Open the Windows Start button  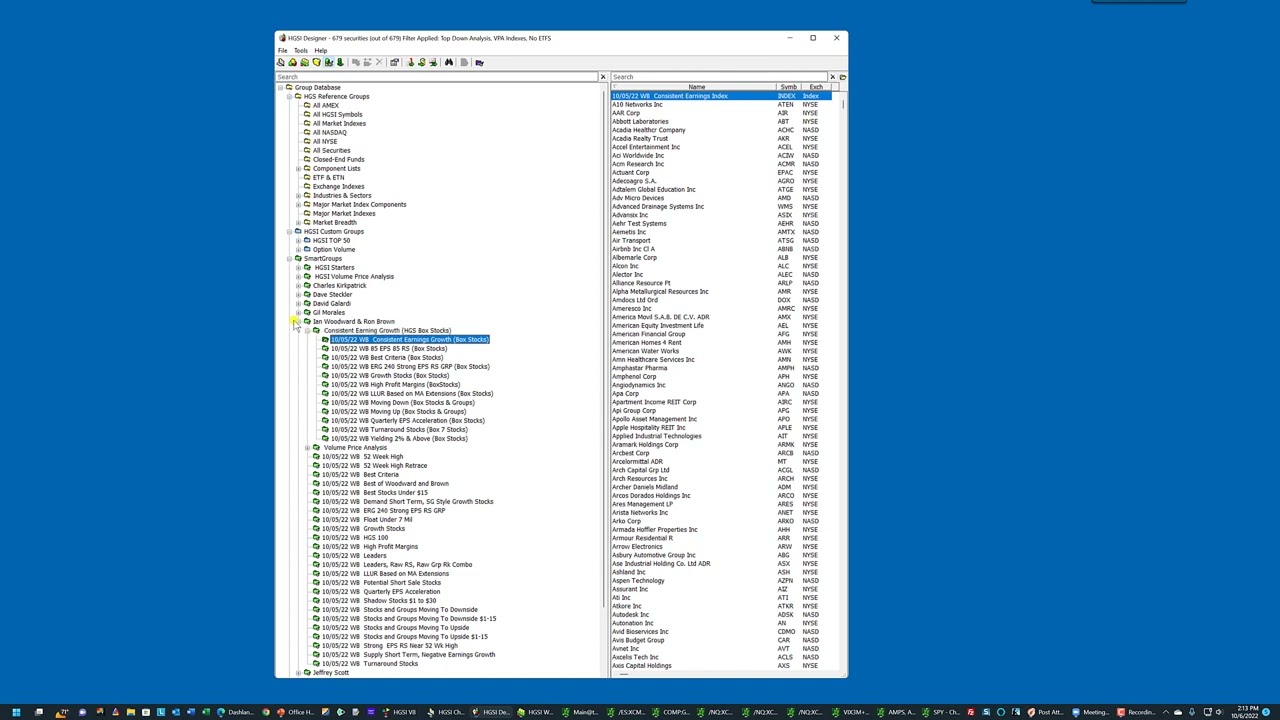(x=16, y=712)
